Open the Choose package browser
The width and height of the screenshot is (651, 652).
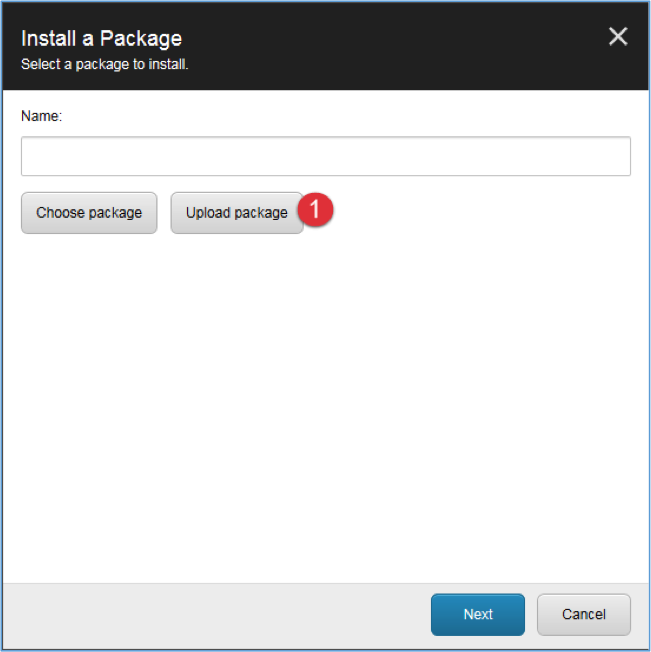89,213
